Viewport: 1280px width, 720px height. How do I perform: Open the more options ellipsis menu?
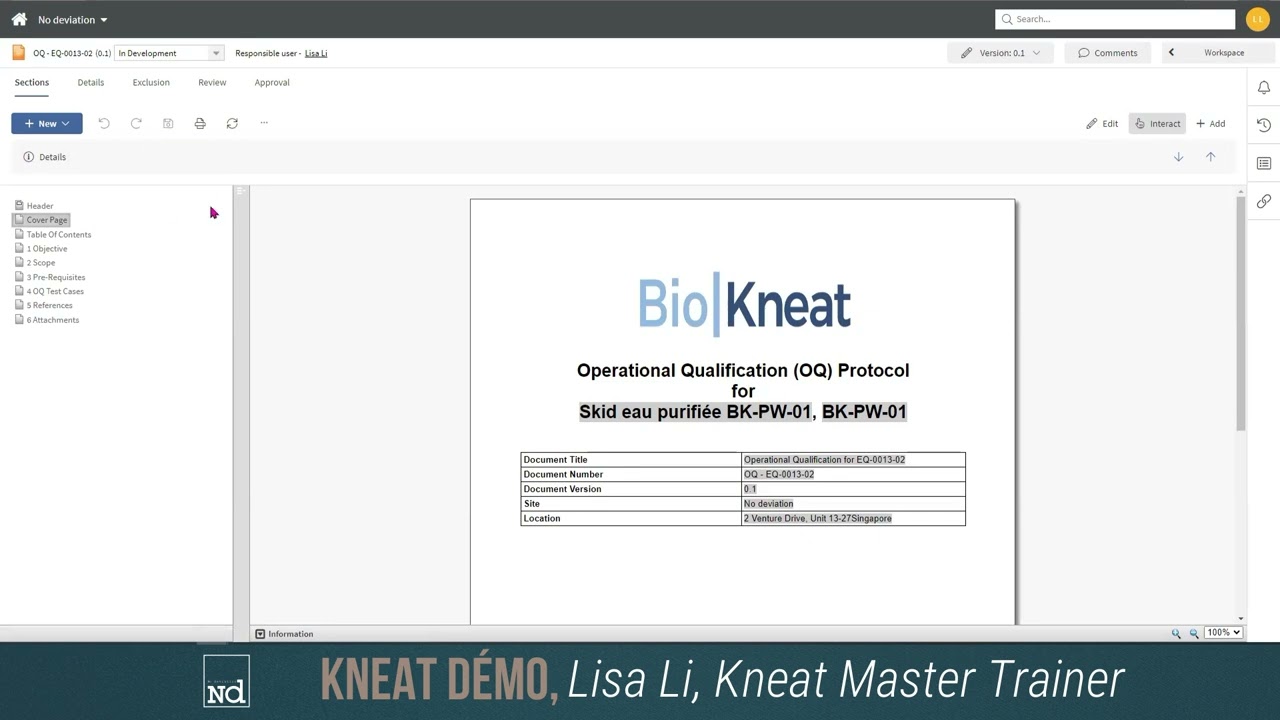click(x=264, y=123)
